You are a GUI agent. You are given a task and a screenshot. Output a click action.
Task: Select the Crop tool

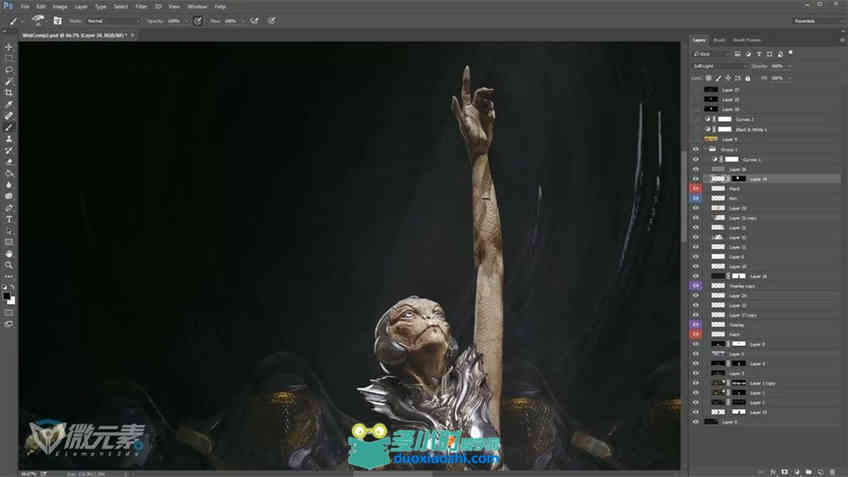coord(9,92)
